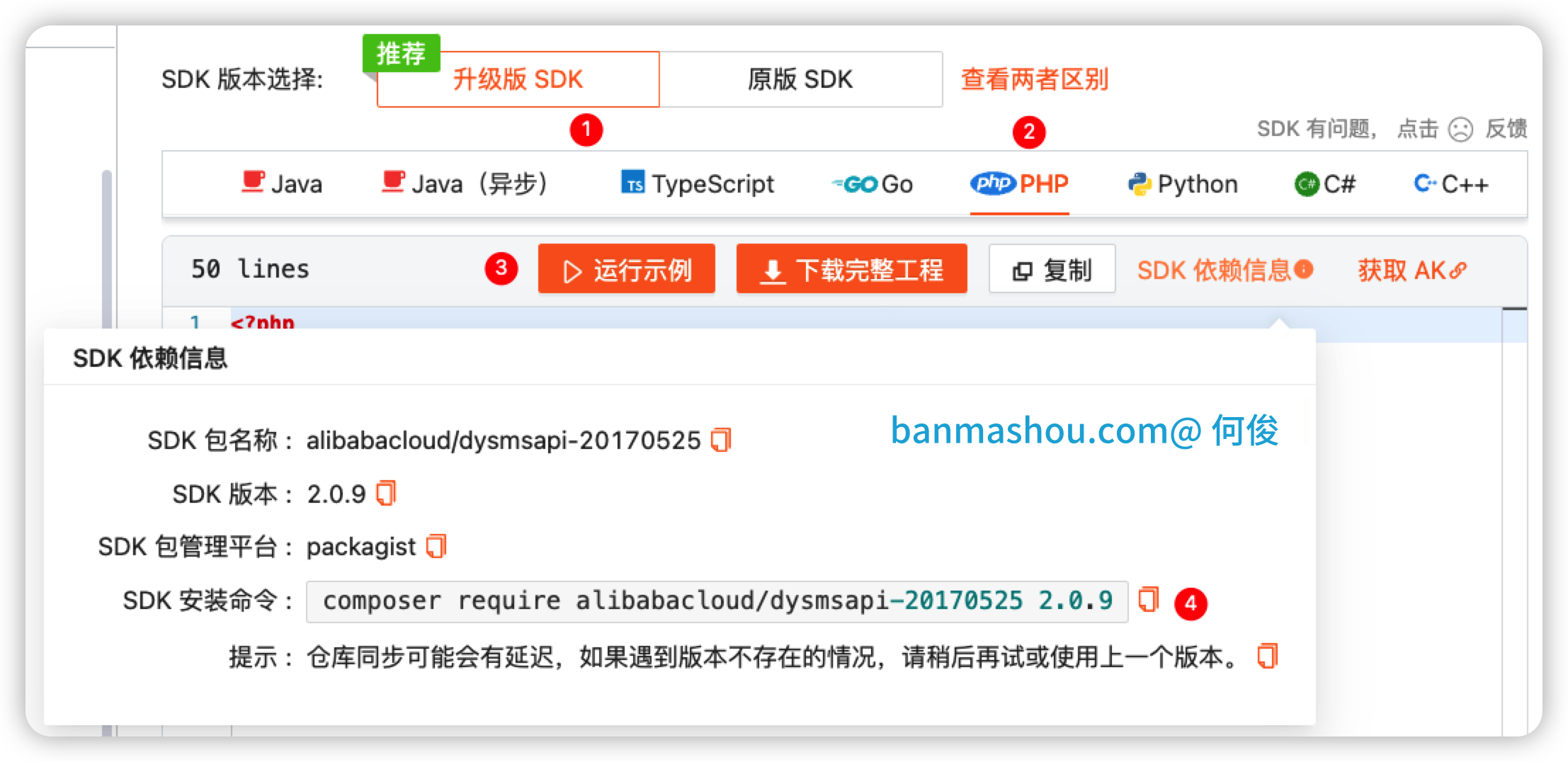The height and width of the screenshot is (762, 1568).
Task: Switch to the PHP language tab
Action: (x=1019, y=184)
